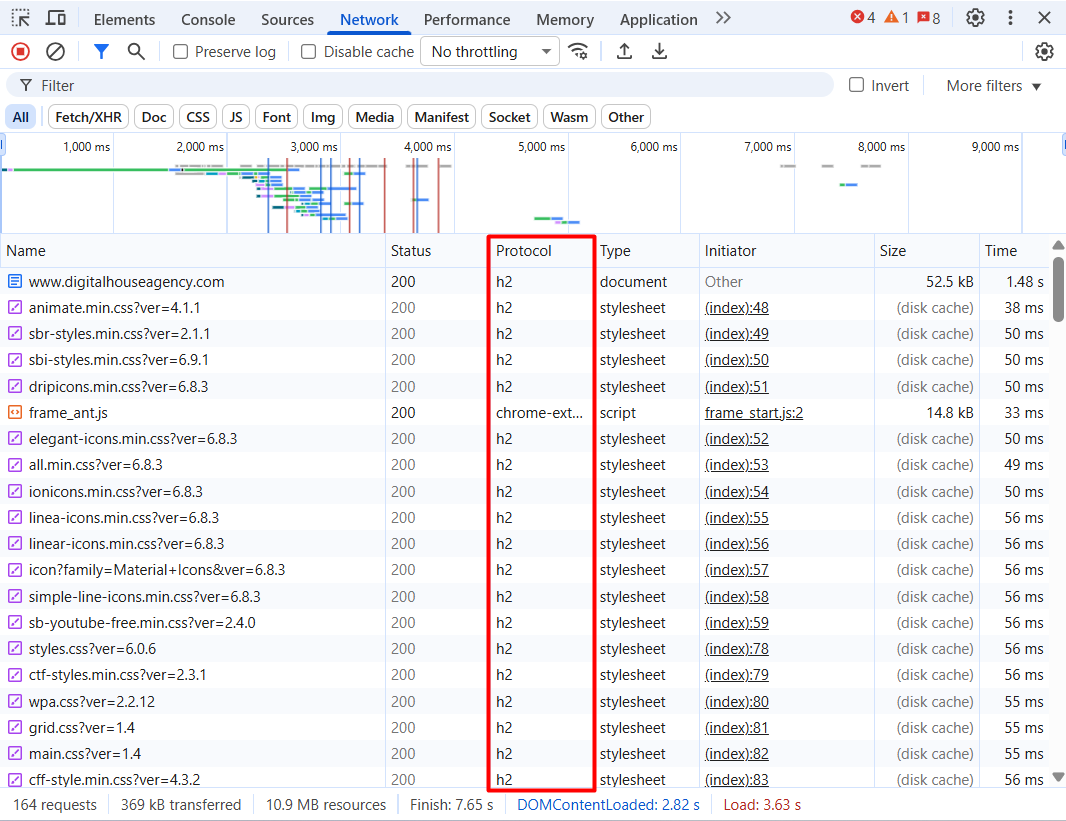The width and height of the screenshot is (1066, 821).
Task: Show more DevTools tabs chevron
Action: (x=723, y=19)
